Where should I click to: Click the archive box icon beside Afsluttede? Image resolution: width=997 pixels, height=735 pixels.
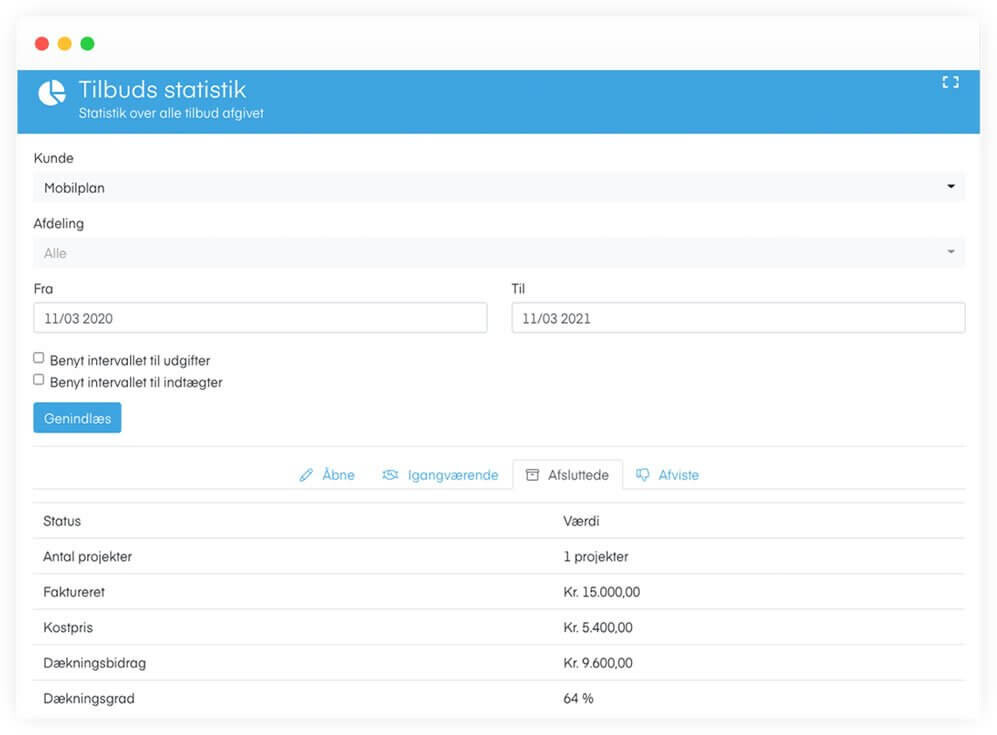pyautogui.click(x=532, y=475)
